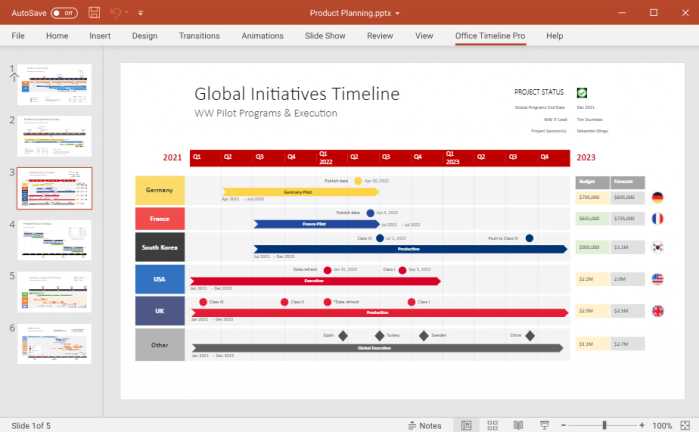699x432 pixels.
Task: Expand the Customize Quick Access Toolbar arrow
Action: (141, 13)
